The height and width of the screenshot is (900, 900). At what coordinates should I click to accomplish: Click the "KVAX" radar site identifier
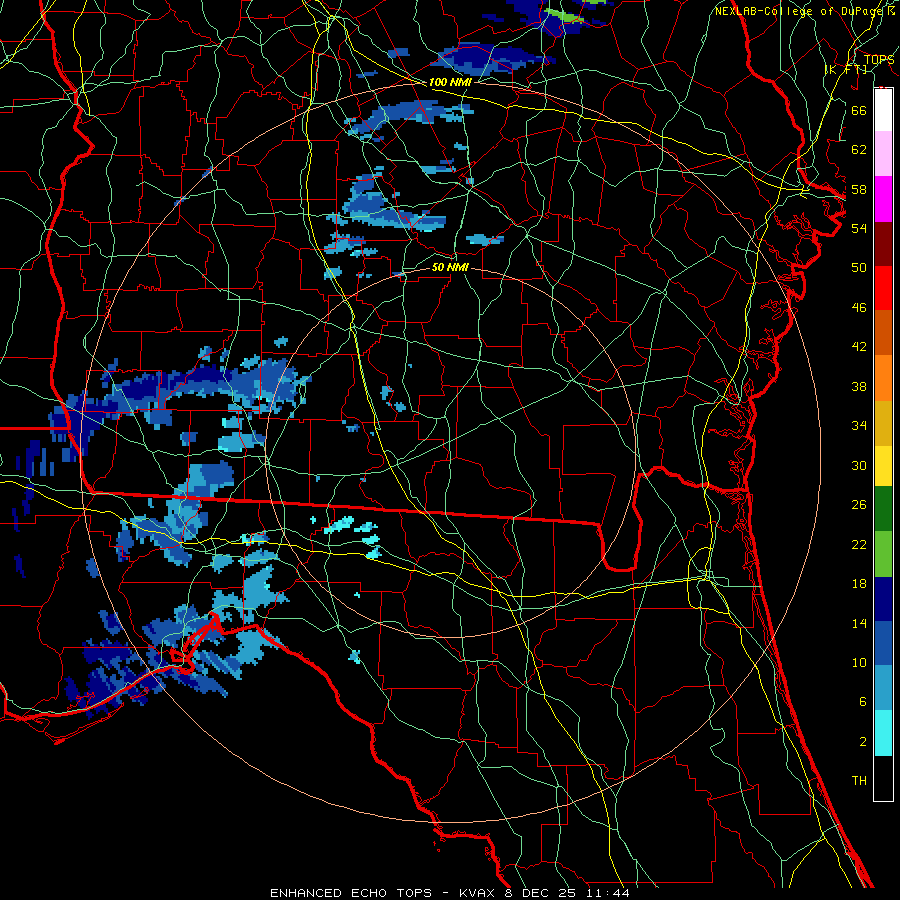tap(477, 893)
